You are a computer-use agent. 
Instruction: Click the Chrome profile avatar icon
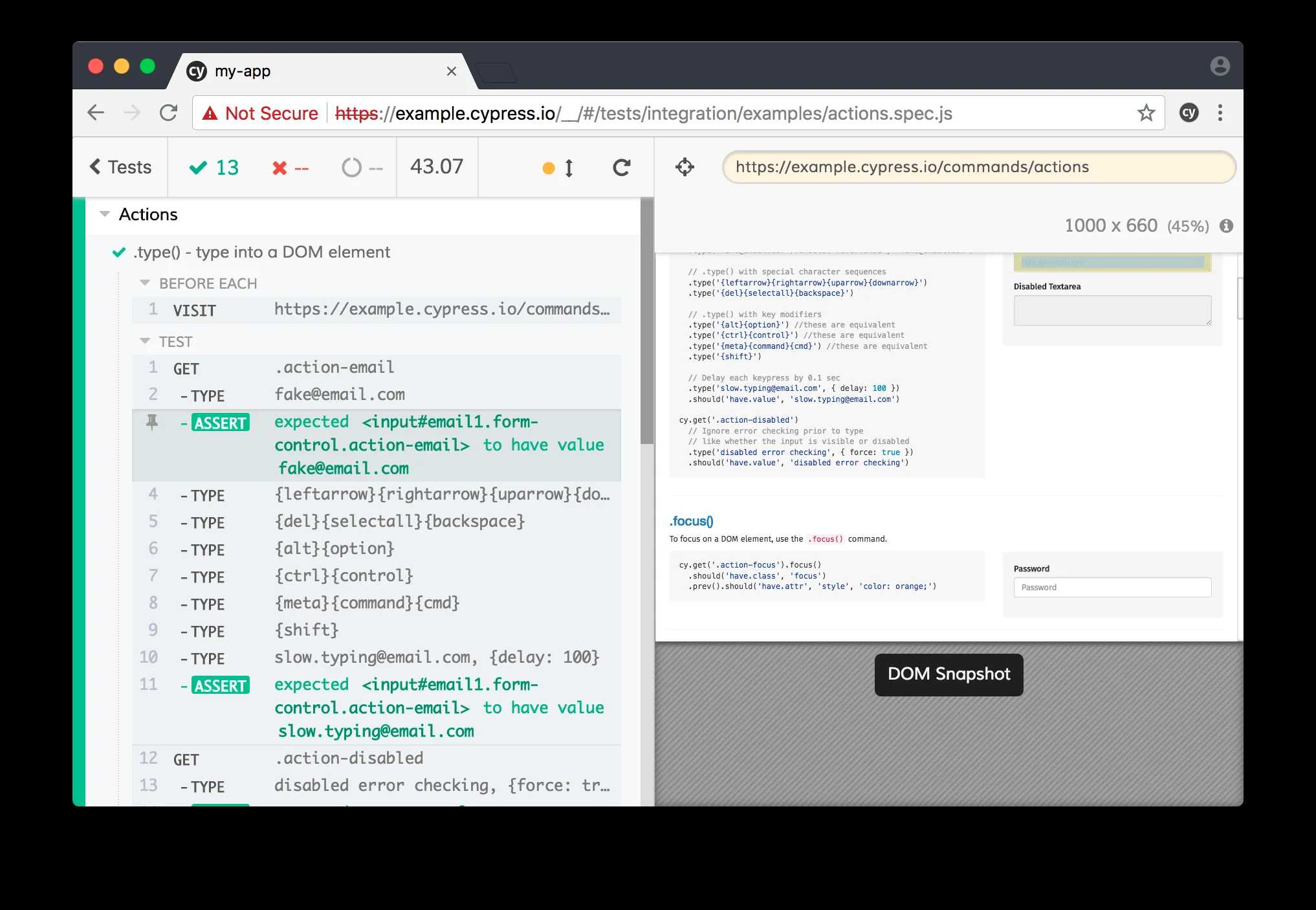click(x=1220, y=66)
